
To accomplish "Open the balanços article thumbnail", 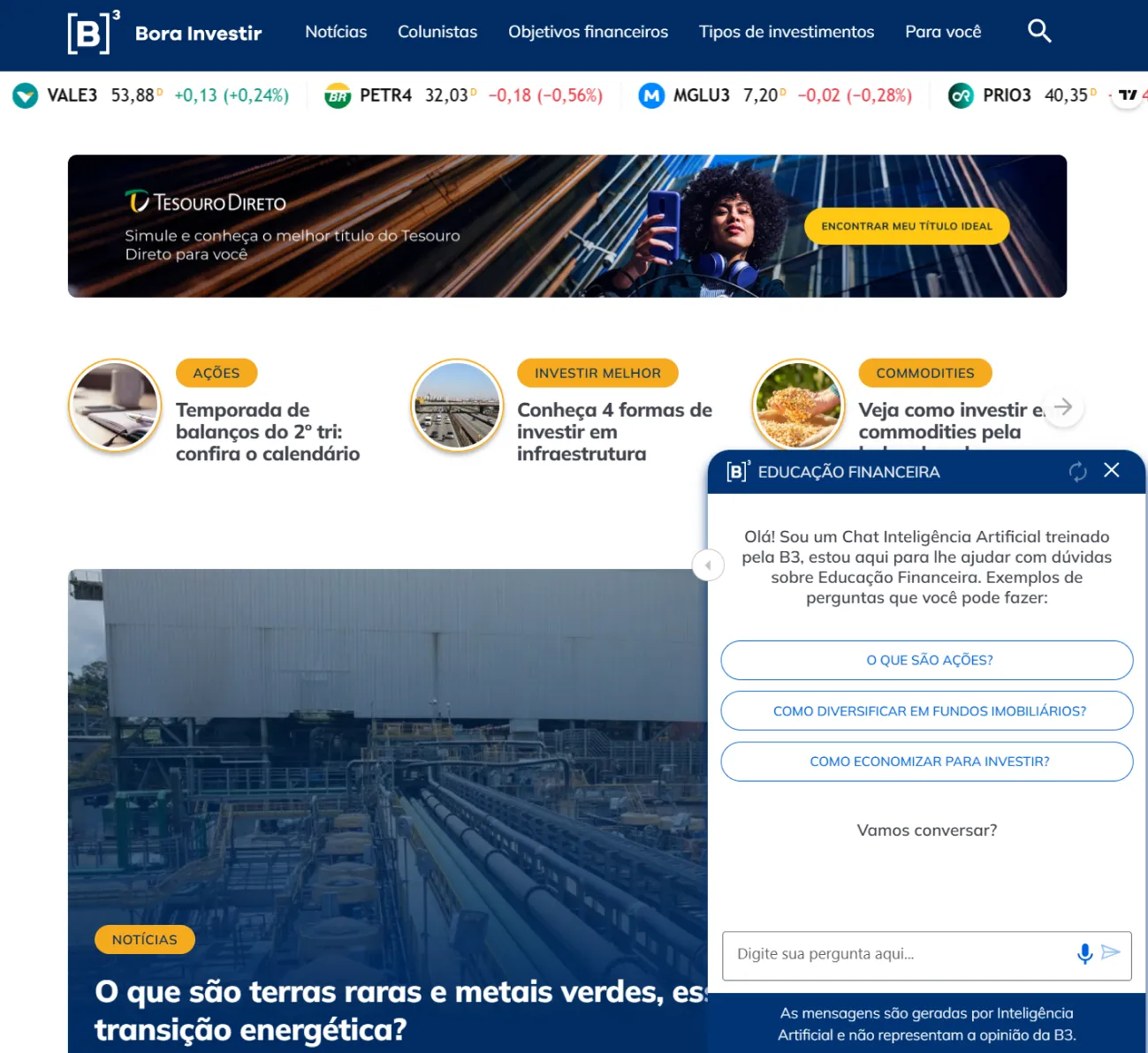I will (x=115, y=405).
